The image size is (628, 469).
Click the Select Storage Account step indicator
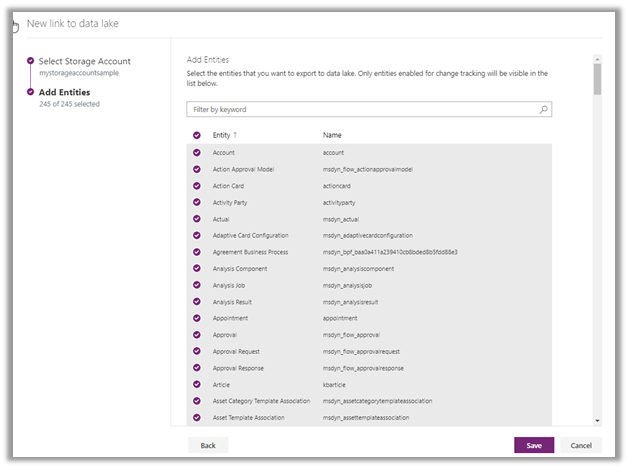coord(30,61)
